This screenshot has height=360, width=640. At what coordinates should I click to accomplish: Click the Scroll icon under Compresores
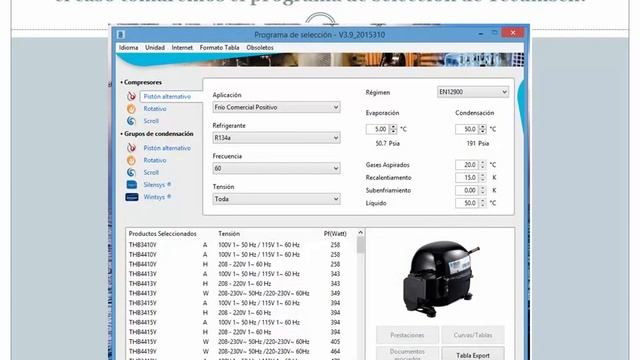(x=131, y=121)
